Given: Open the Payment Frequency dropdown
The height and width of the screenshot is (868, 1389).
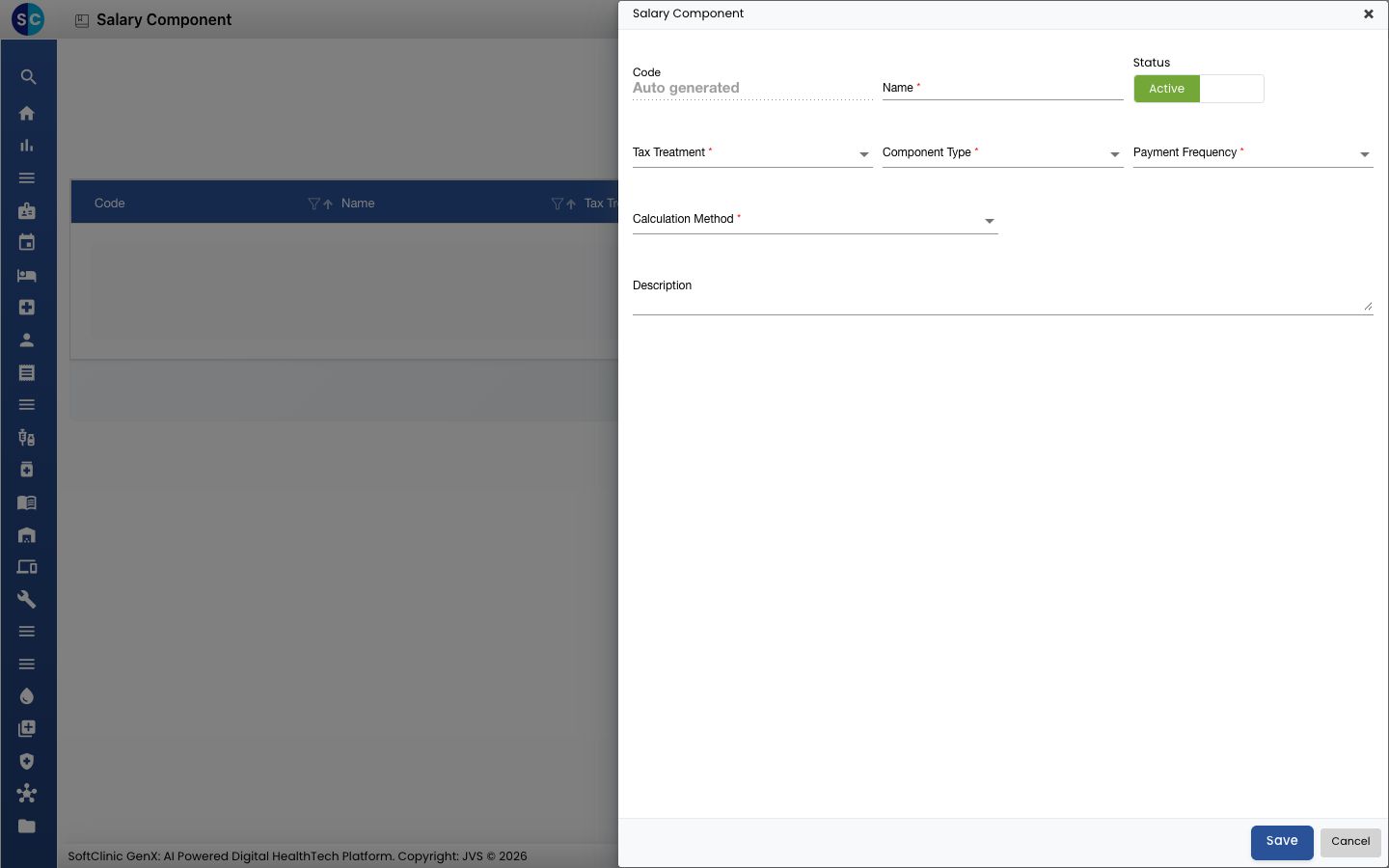Looking at the screenshot, I should click(x=1253, y=153).
